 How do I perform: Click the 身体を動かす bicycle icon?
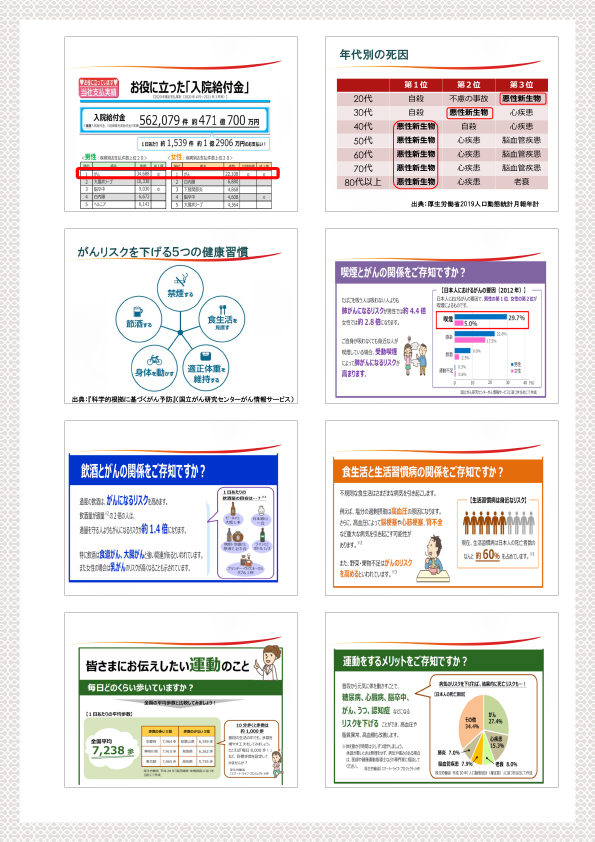[154, 359]
